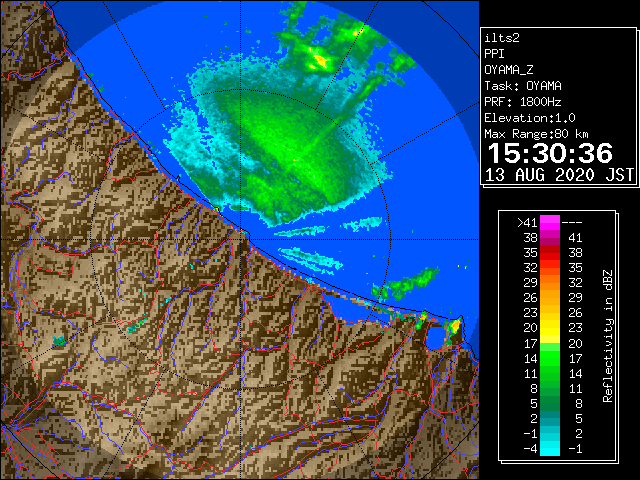Click the radar center at the coast
The height and width of the screenshot is (480, 640).
pyautogui.click(x=240, y=239)
